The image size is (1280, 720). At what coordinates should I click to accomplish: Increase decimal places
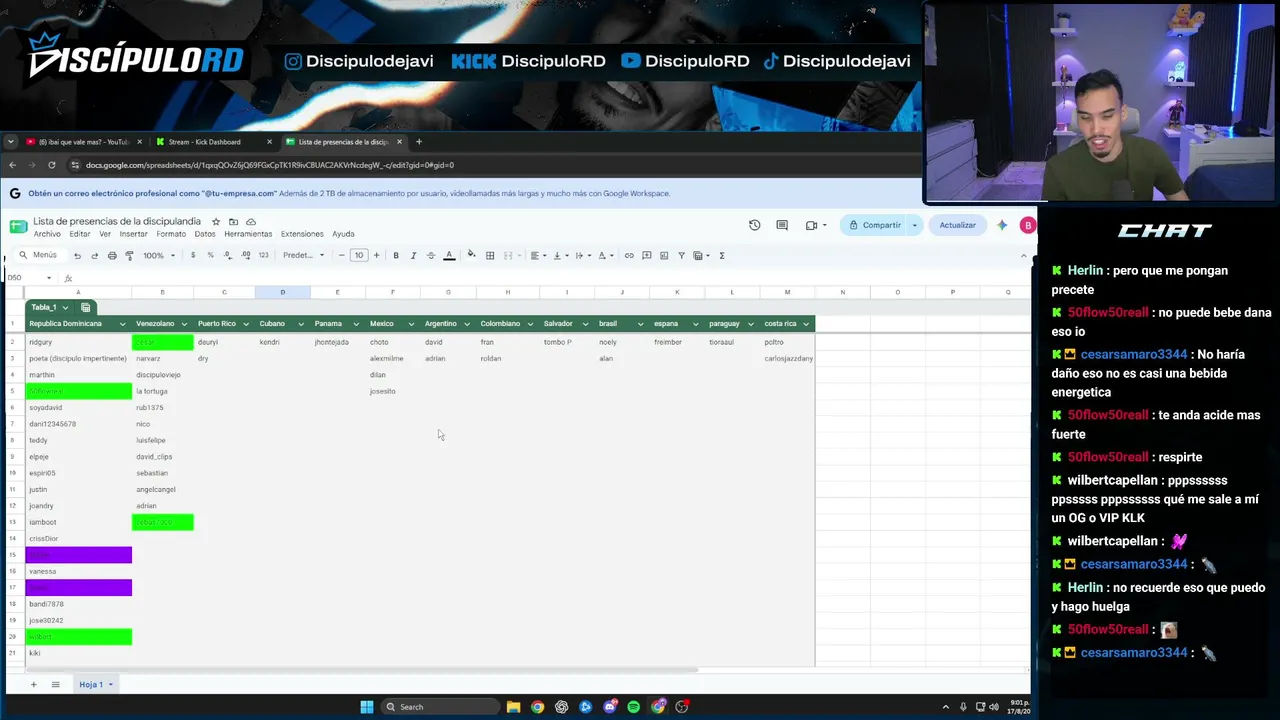click(x=246, y=255)
